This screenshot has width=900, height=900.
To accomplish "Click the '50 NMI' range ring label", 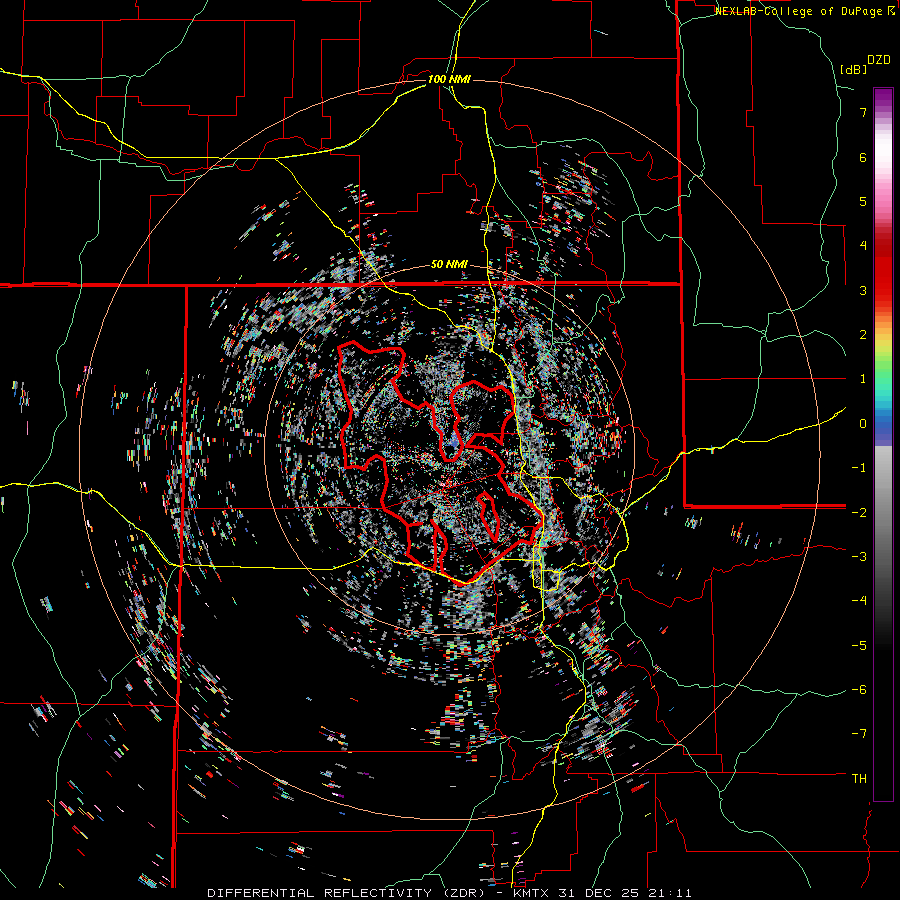I will 449,265.
